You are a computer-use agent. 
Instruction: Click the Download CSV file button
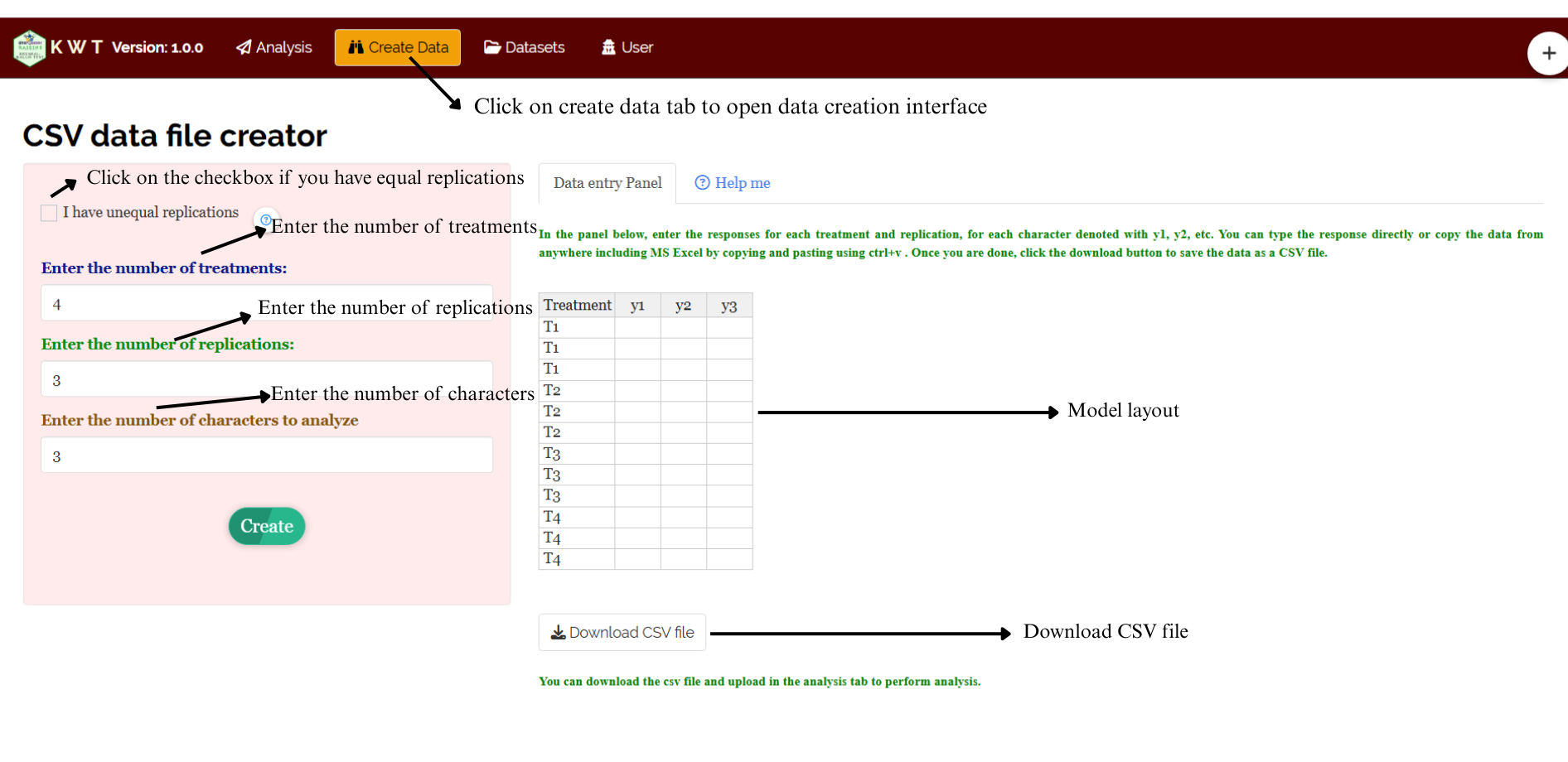coord(622,632)
